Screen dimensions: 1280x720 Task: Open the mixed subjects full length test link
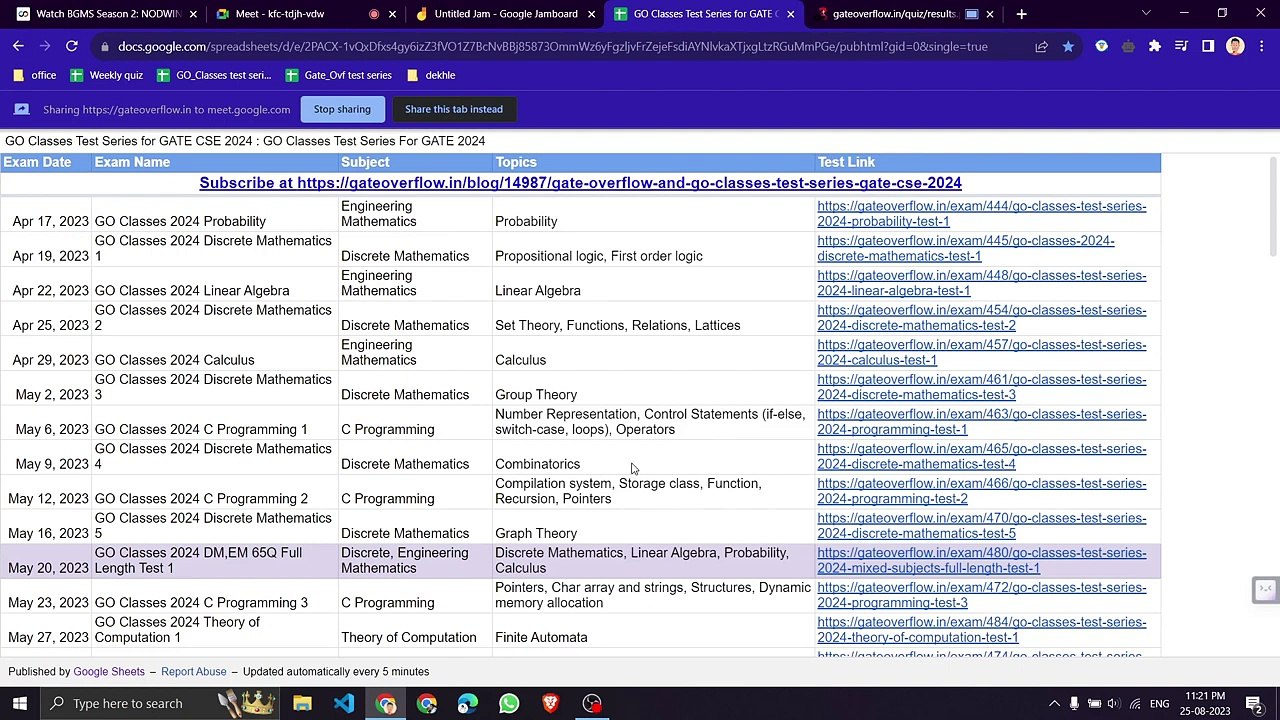tap(982, 560)
